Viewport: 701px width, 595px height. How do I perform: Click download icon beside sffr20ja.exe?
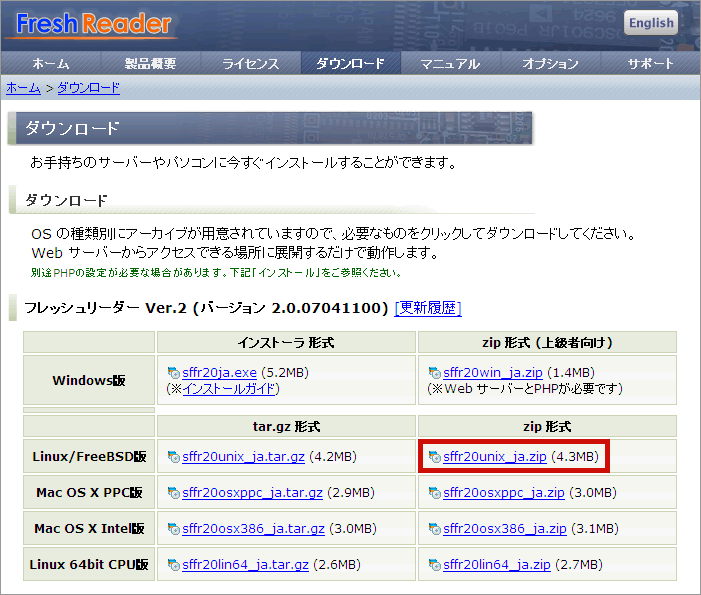173,373
